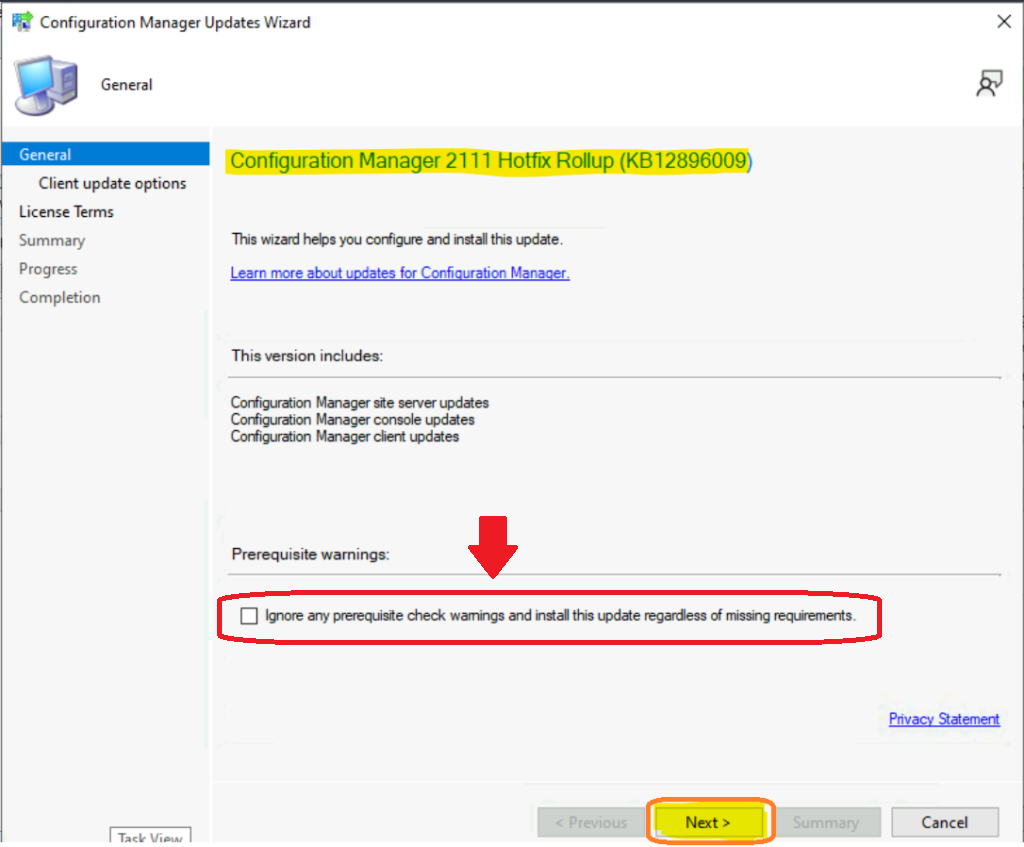Select the Completion step in sidebar

coord(59,297)
